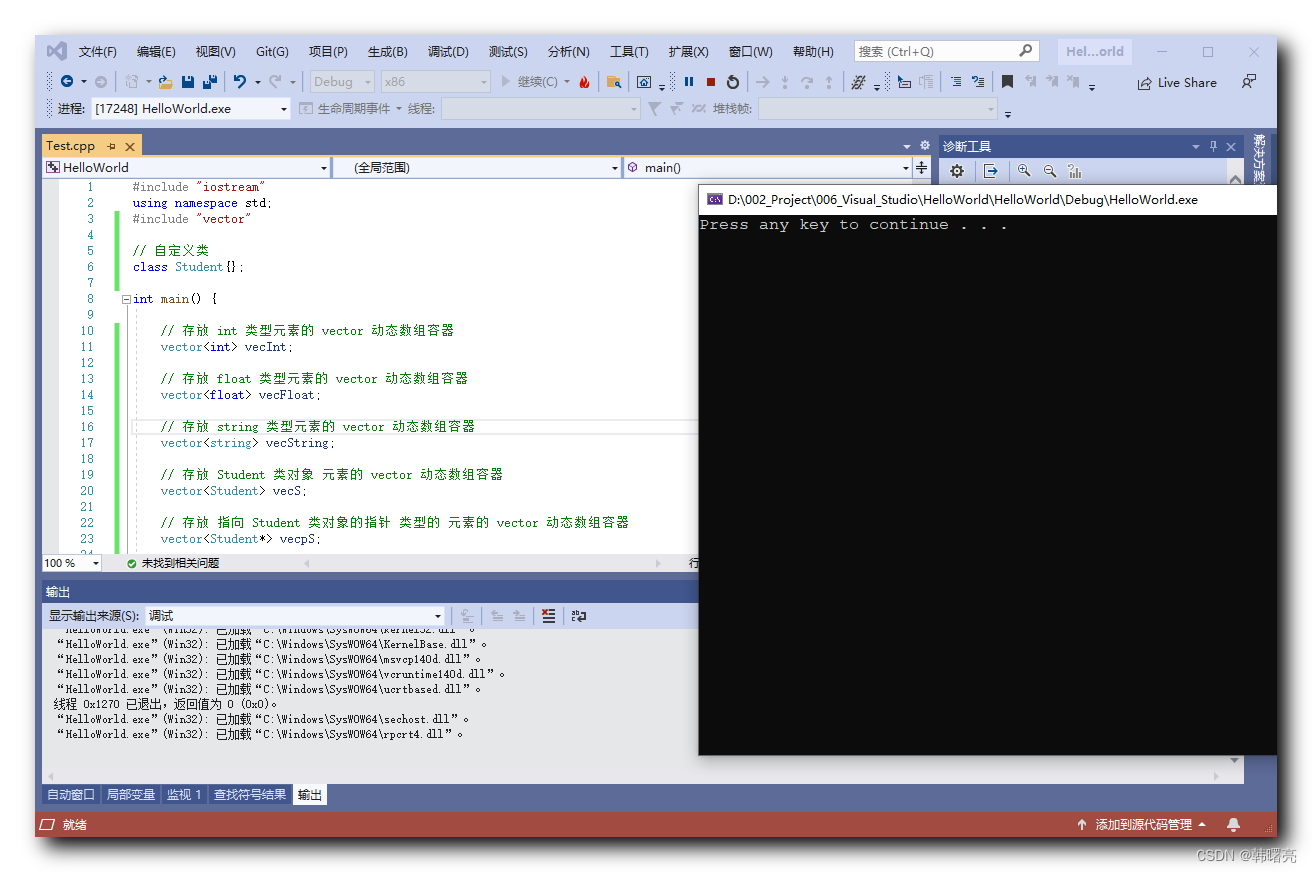The image size is (1312, 872).
Task: Open the (全局范围) scope dropdown
Action: 477,168
